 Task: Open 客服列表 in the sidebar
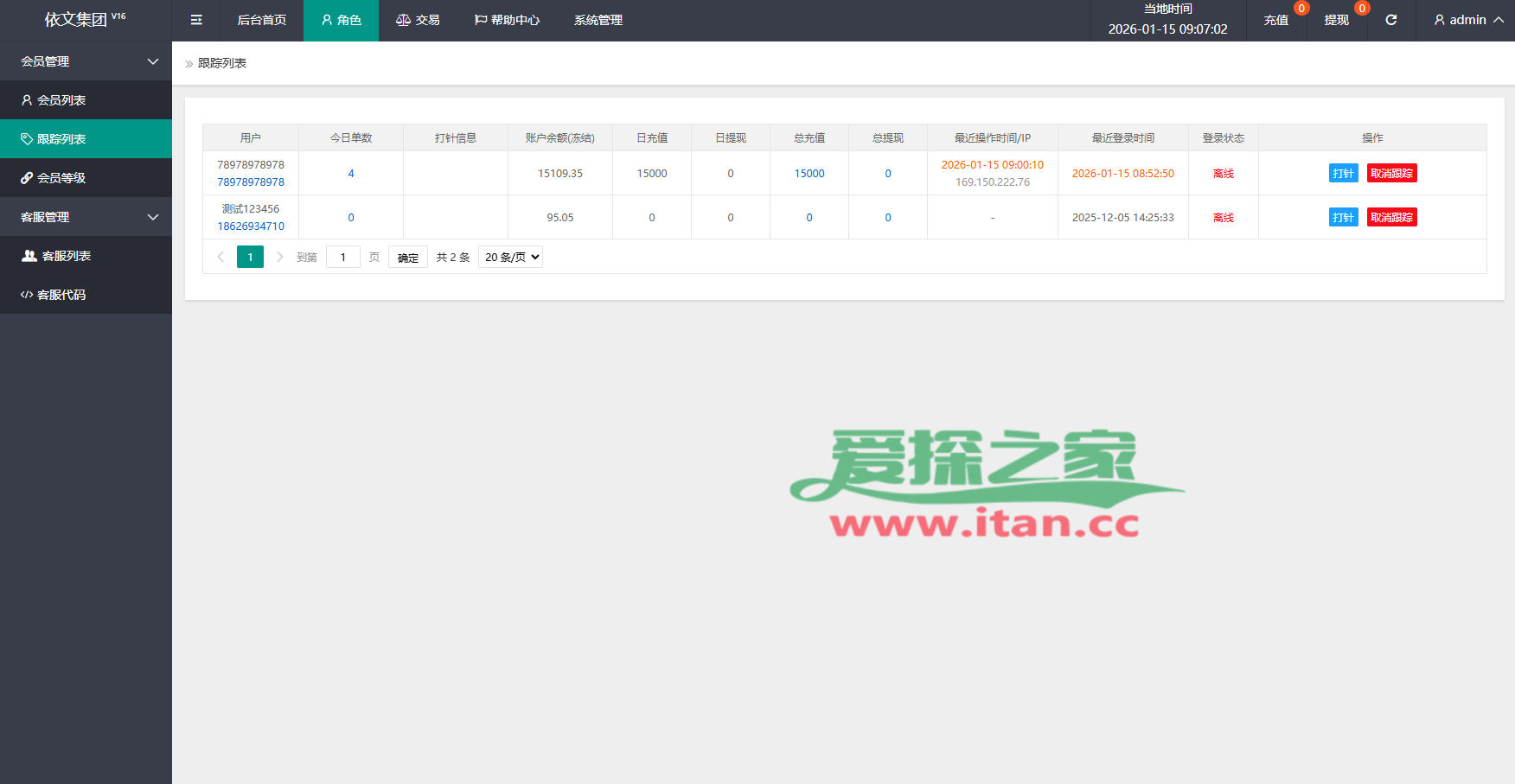pyautogui.click(x=66, y=256)
